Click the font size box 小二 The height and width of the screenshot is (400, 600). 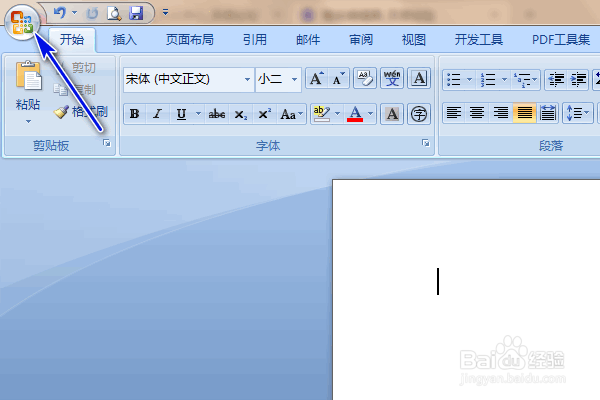click(272, 79)
